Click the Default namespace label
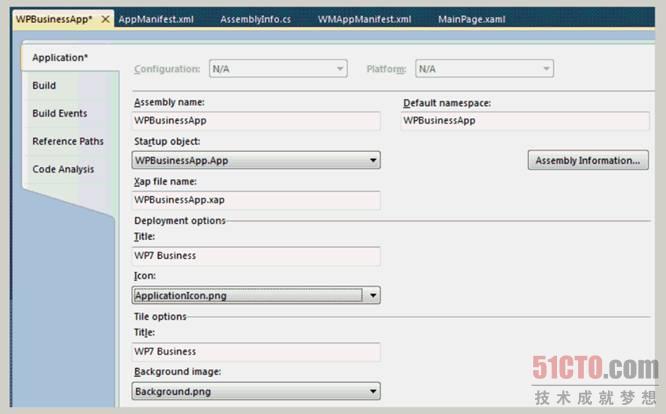Viewport: 666px width, 414px height. (x=447, y=103)
